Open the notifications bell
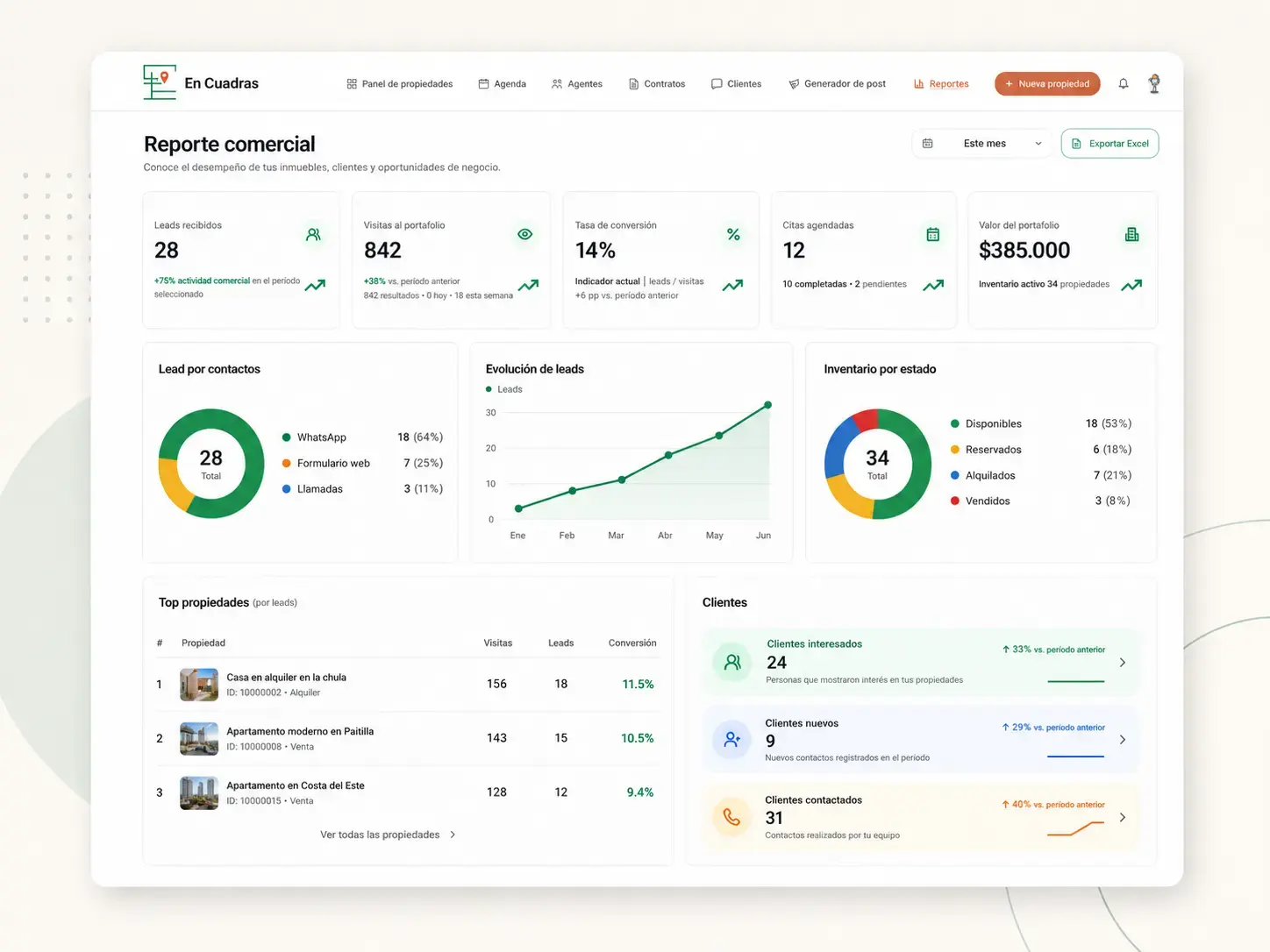1270x952 pixels. click(x=1124, y=84)
